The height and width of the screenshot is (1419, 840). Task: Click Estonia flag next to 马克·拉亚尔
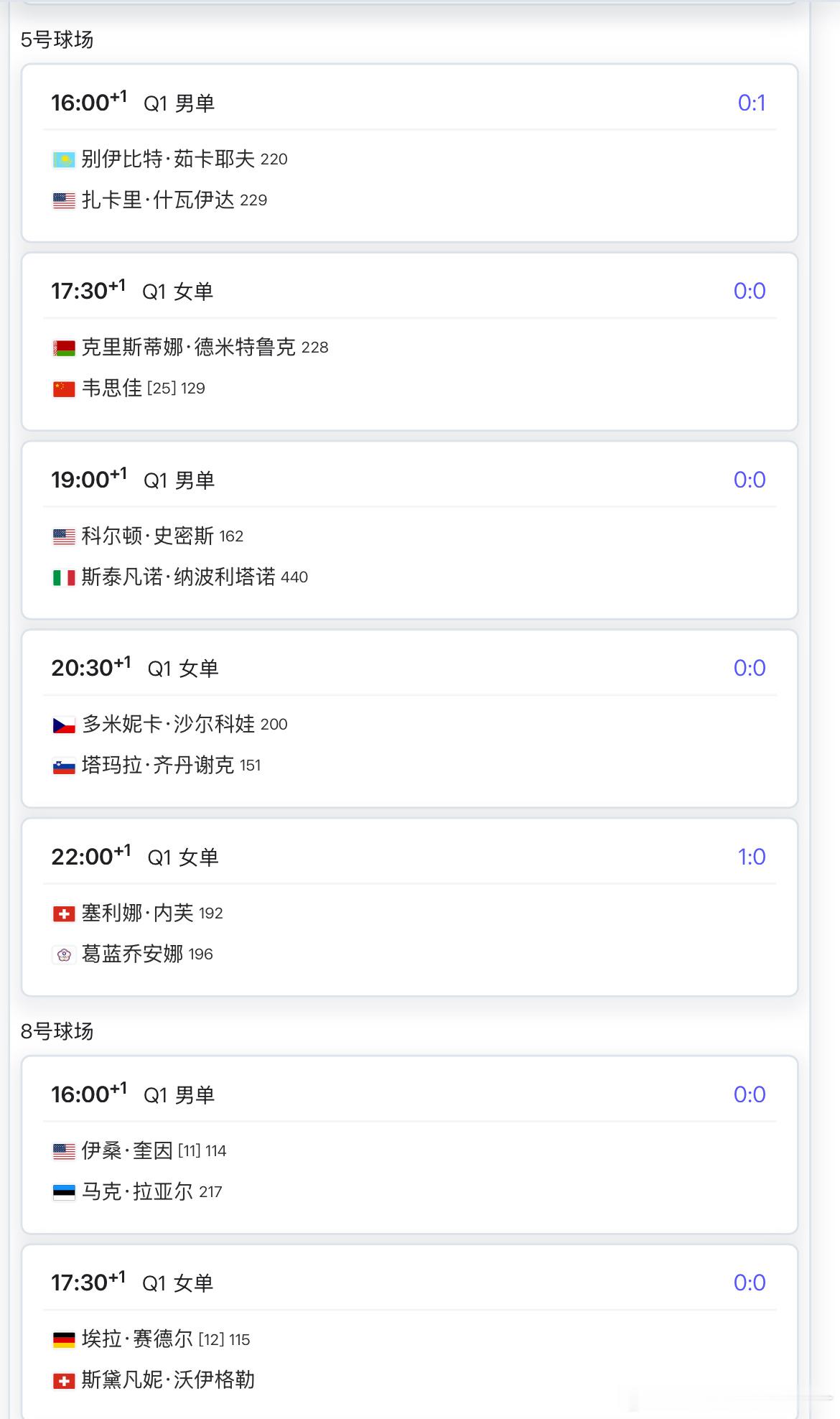tap(64, 1192)
